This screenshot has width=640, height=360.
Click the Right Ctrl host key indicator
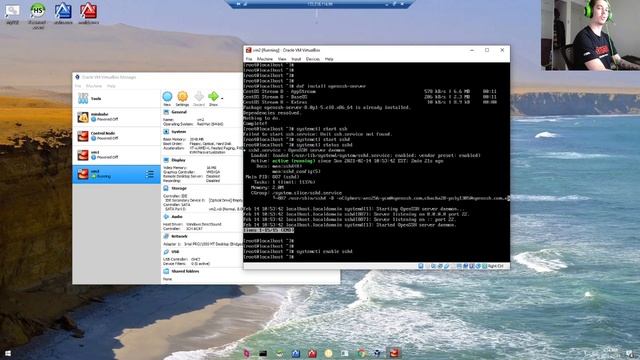point(496,266)
